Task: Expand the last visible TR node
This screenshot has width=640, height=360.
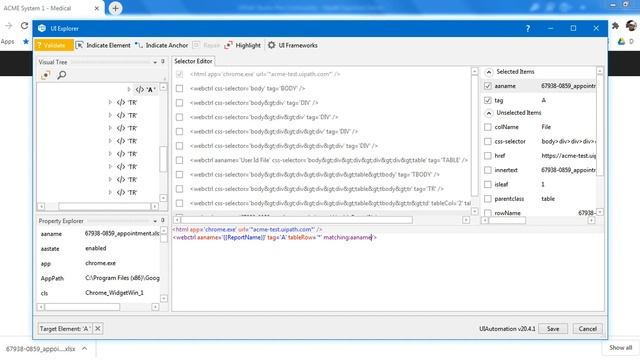Action: 110,192
